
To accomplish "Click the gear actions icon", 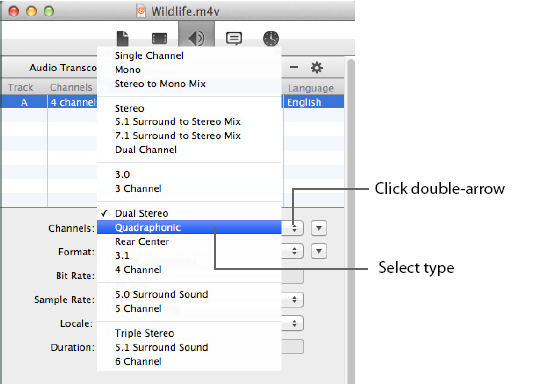I will tap(316, 67).
